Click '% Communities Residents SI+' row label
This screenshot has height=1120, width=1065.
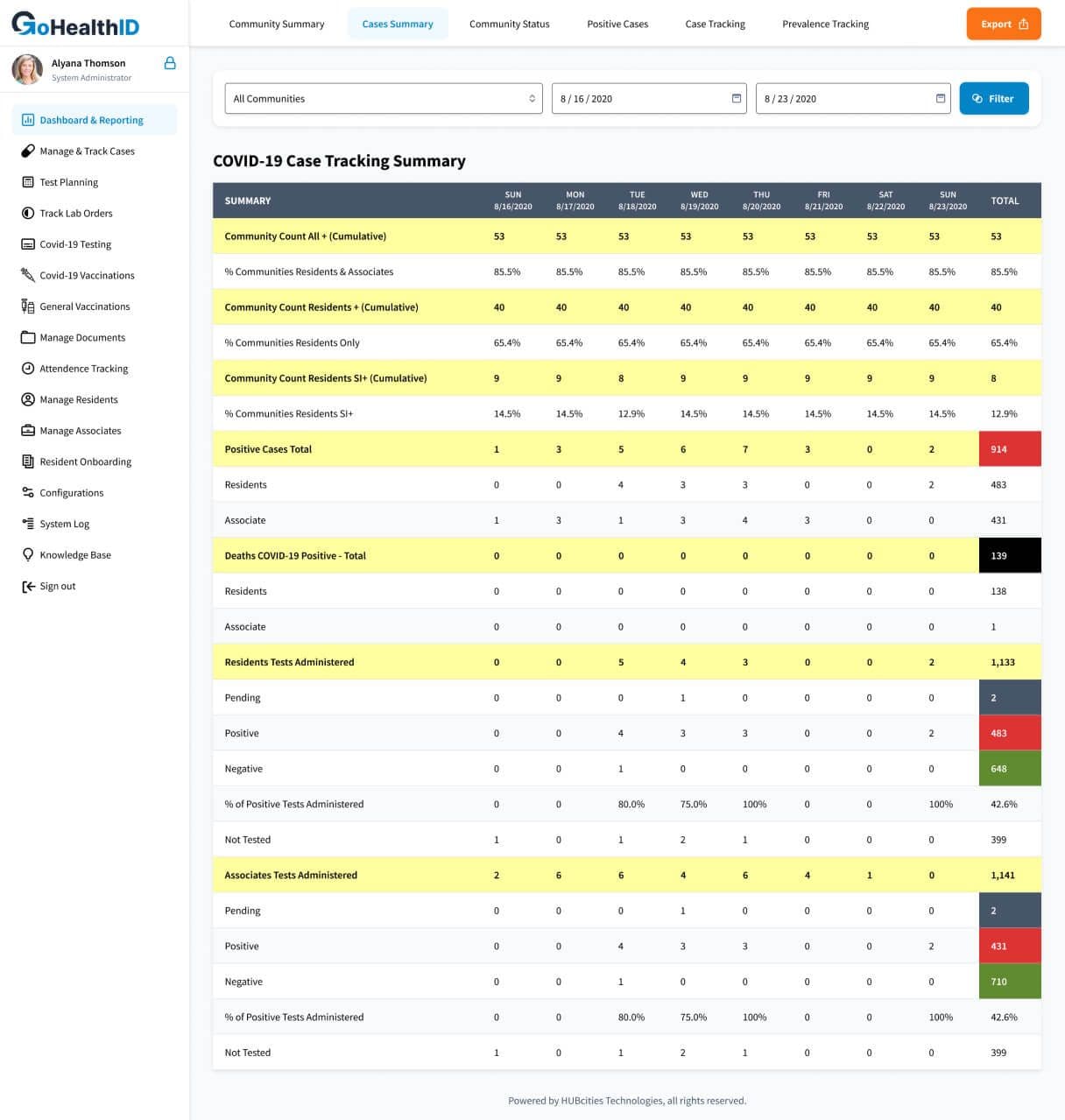click(289, 413)
